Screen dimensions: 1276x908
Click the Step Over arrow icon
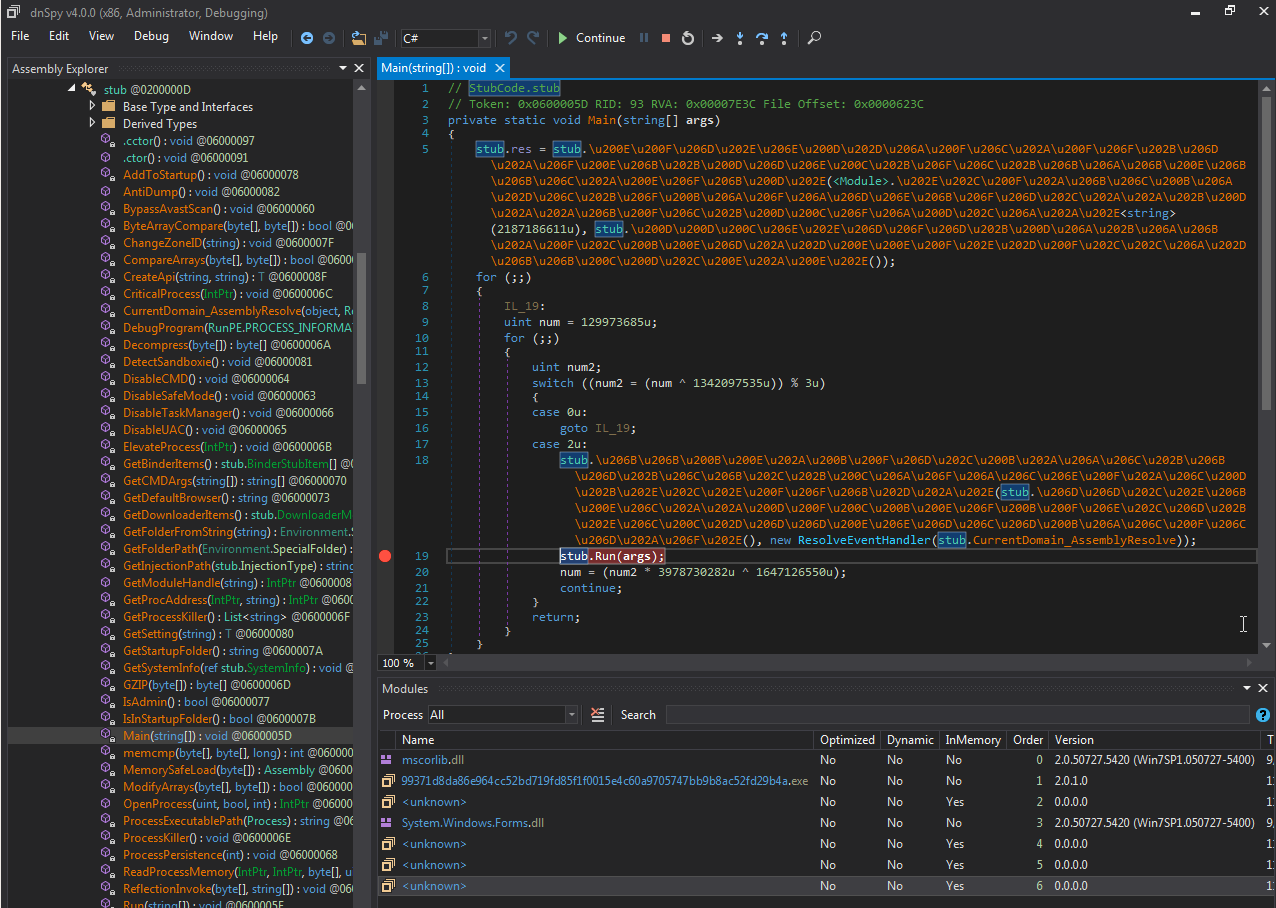[762, 38]
